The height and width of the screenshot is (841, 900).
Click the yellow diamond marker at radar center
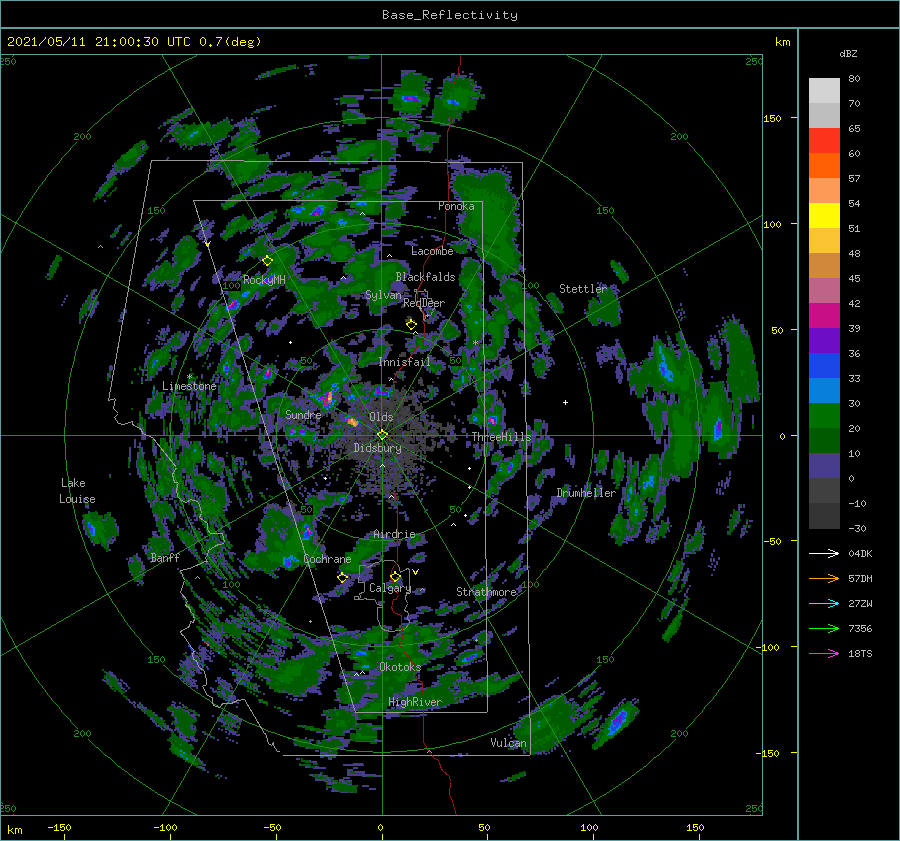point(382,435)
